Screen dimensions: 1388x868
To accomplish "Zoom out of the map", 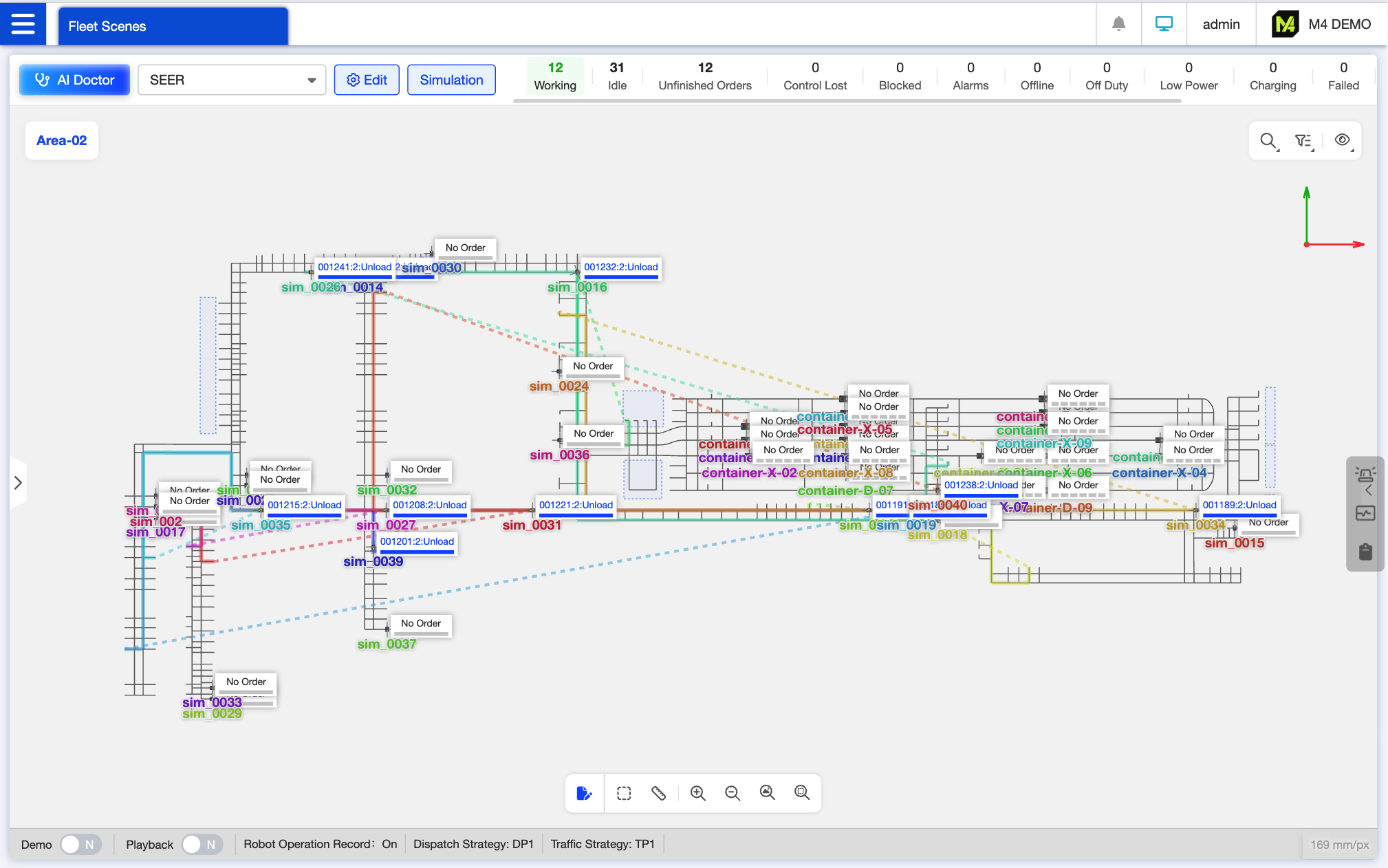I will [733, 793].
